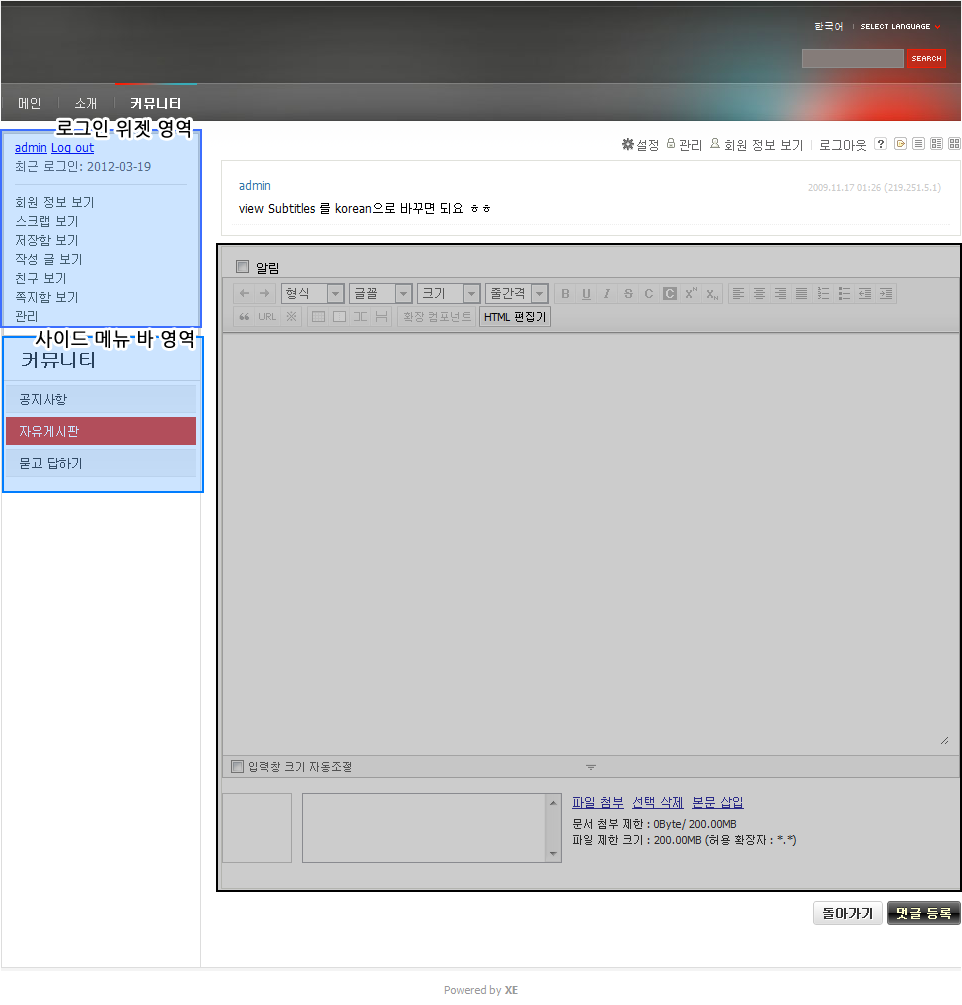Select 공지사항 in the side menu
The height and width of the screenshot is (1005, 962).
pyautogui.click(x=101, y=399)
